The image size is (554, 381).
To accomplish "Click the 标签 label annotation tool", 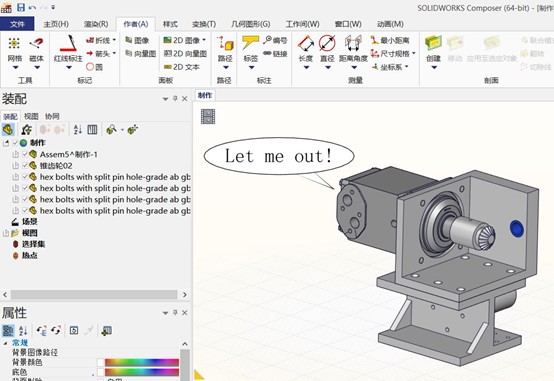I will (251, 49).
